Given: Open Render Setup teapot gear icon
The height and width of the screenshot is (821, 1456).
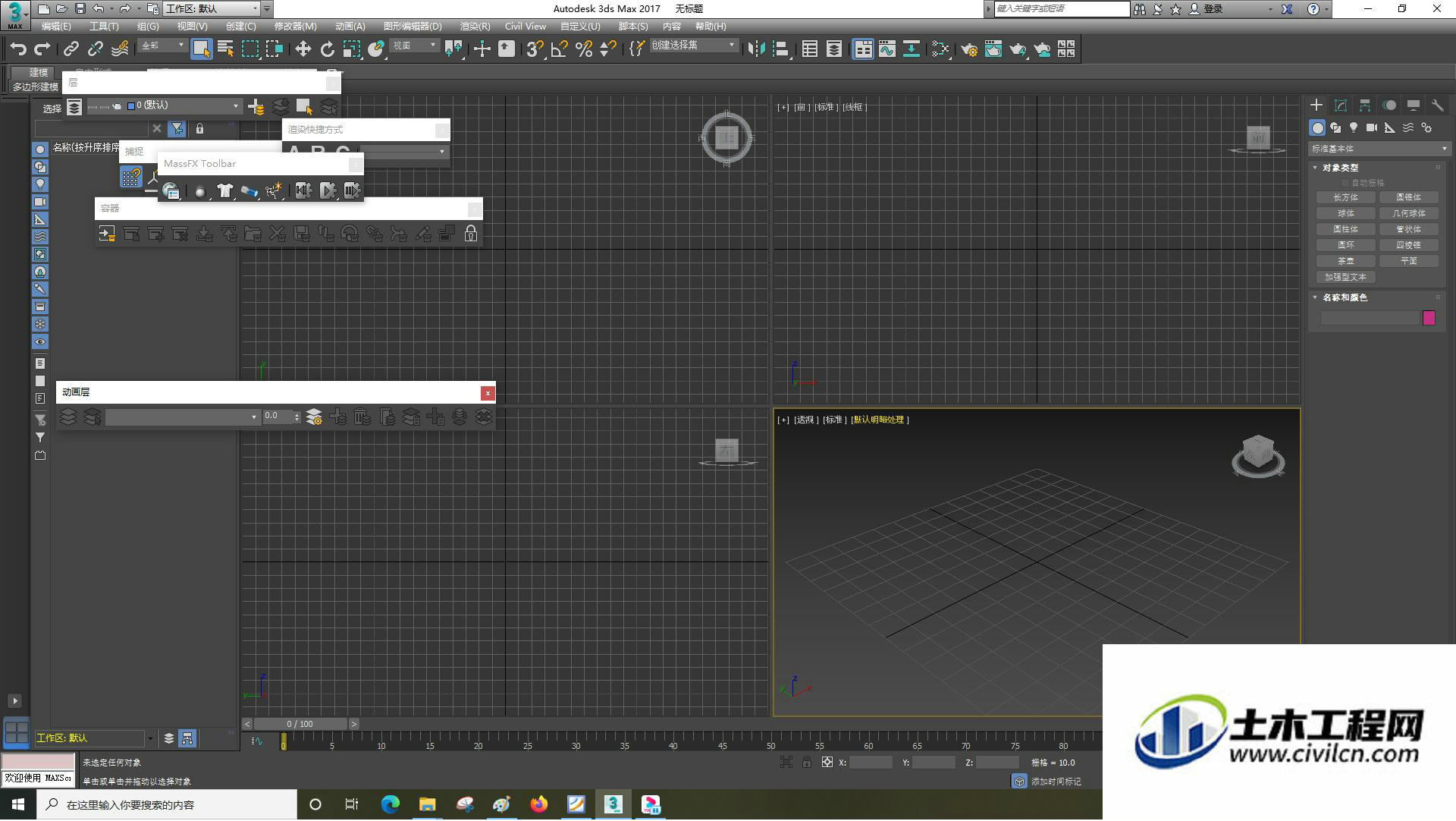Looking at the screenshot, I should pos(968,49).
